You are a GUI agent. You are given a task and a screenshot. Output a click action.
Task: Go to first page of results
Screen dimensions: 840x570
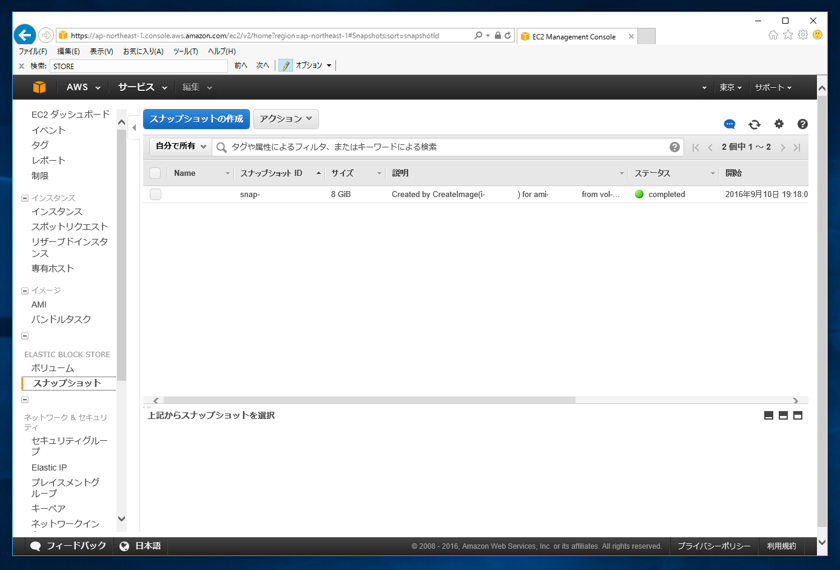[x=695, y=147]
